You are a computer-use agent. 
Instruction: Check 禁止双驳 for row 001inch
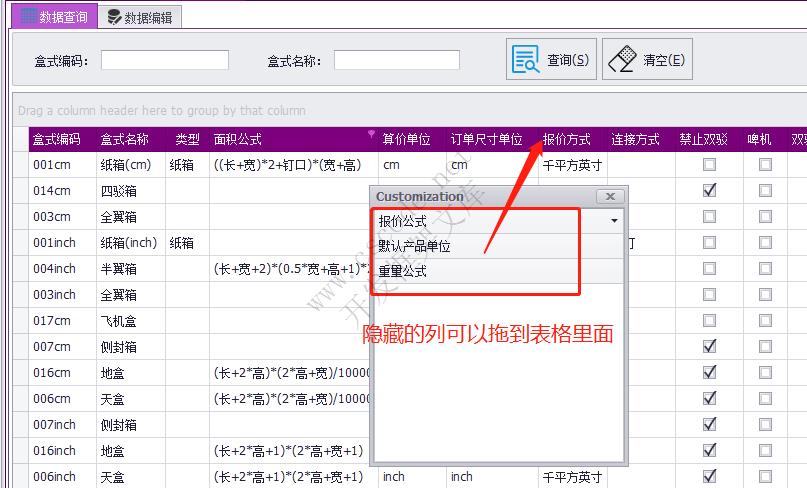click(709, 242)
